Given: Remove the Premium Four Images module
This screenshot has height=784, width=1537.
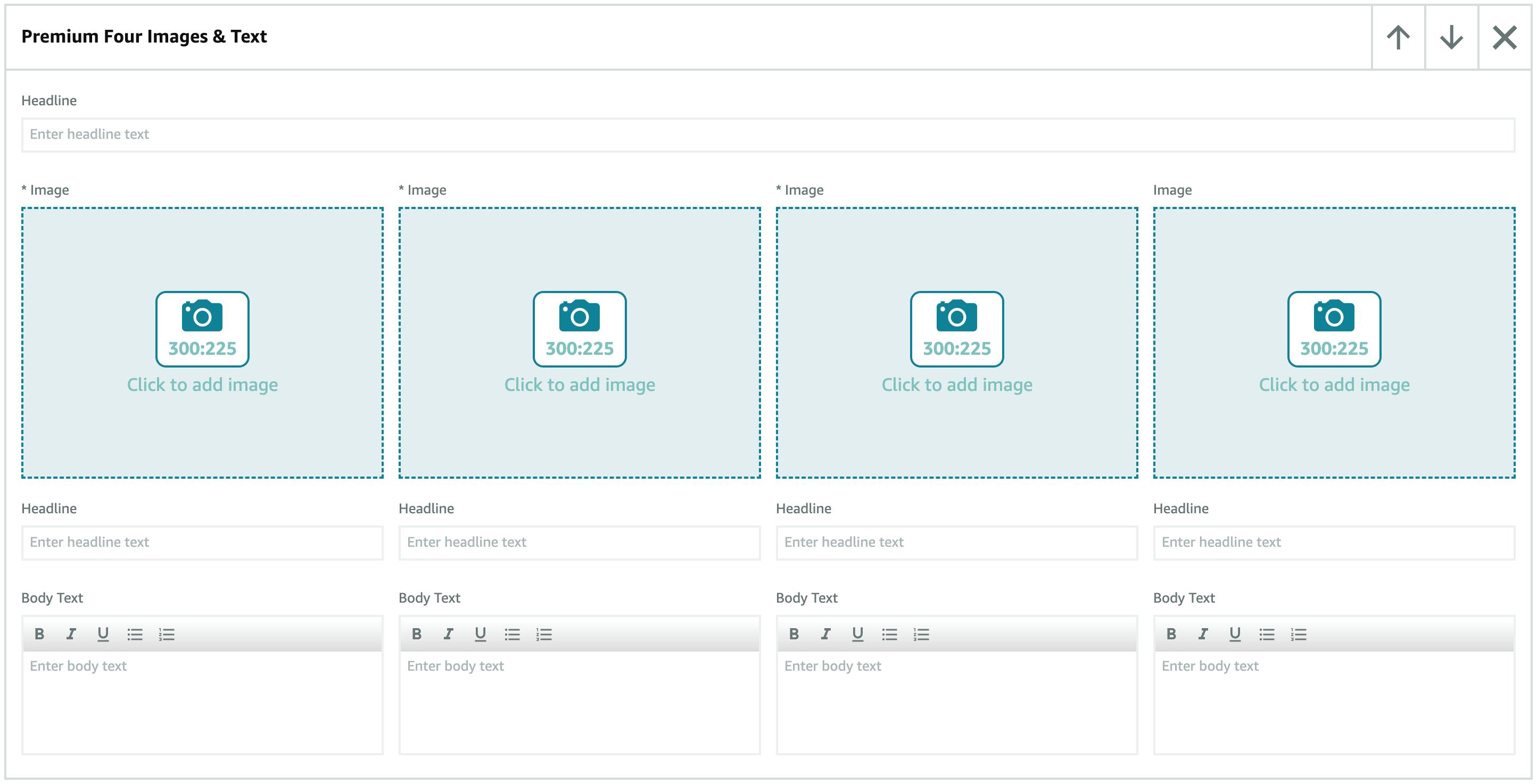Looking at the screenshot, I should [x=1504, y=37].
